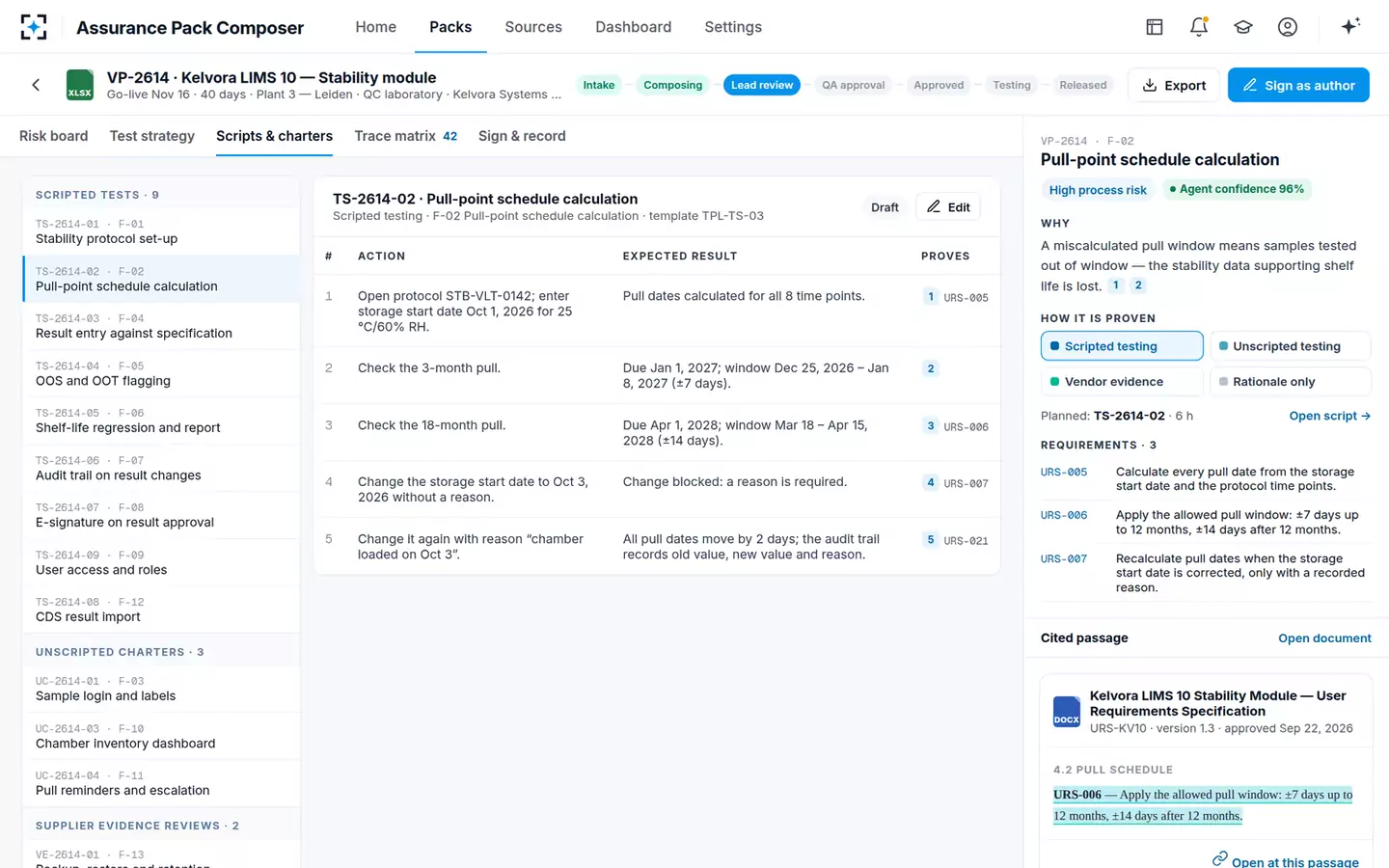Open notifications bell icon
The image size is (1389, 868).
tap(1199, 27)
